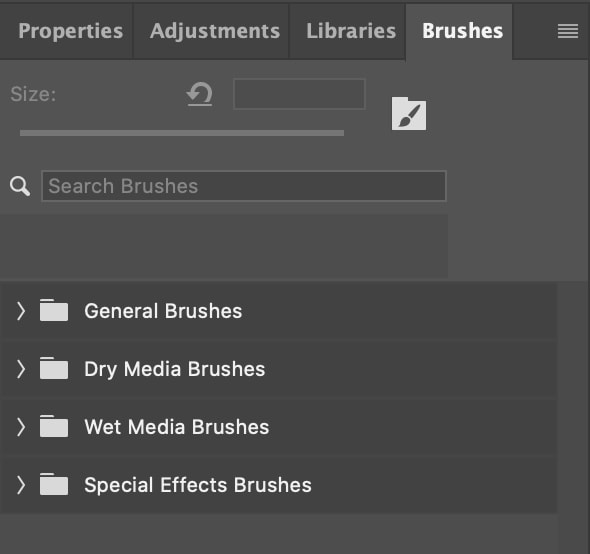
Task: Open the Brush Settings panel icon
Action: [409, 114]
